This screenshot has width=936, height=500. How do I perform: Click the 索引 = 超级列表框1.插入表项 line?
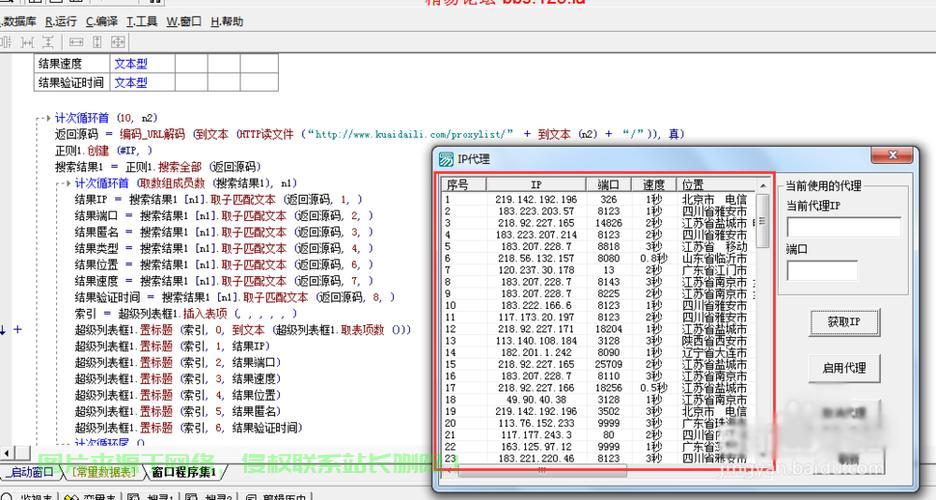coord(186,313)
